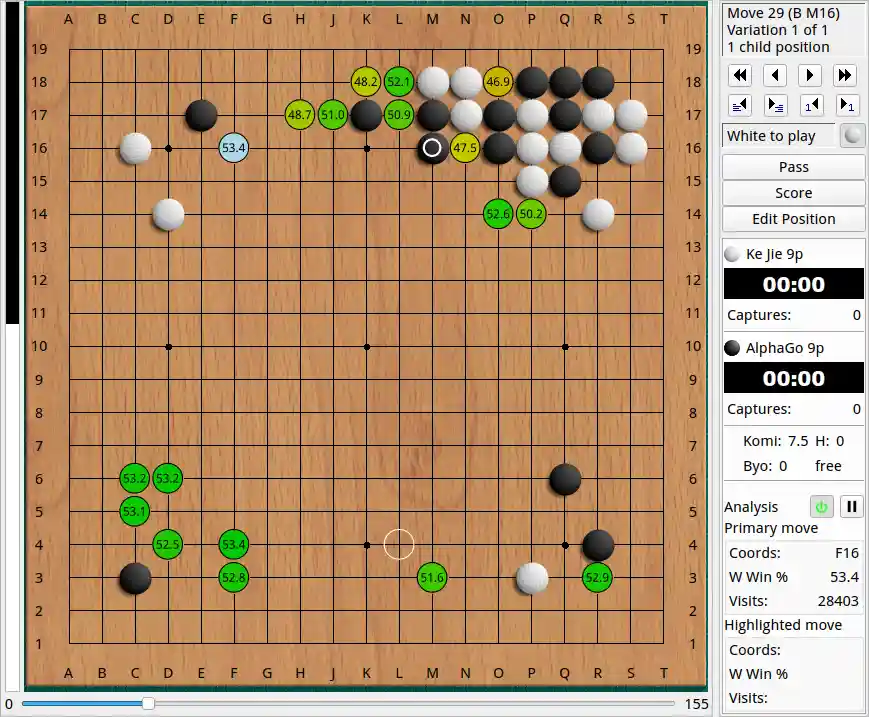The width and height of the screenshot is (869, 717).
Task: Click the green 53.4 suggestion at F16
Action: click(x=233, y=147)
